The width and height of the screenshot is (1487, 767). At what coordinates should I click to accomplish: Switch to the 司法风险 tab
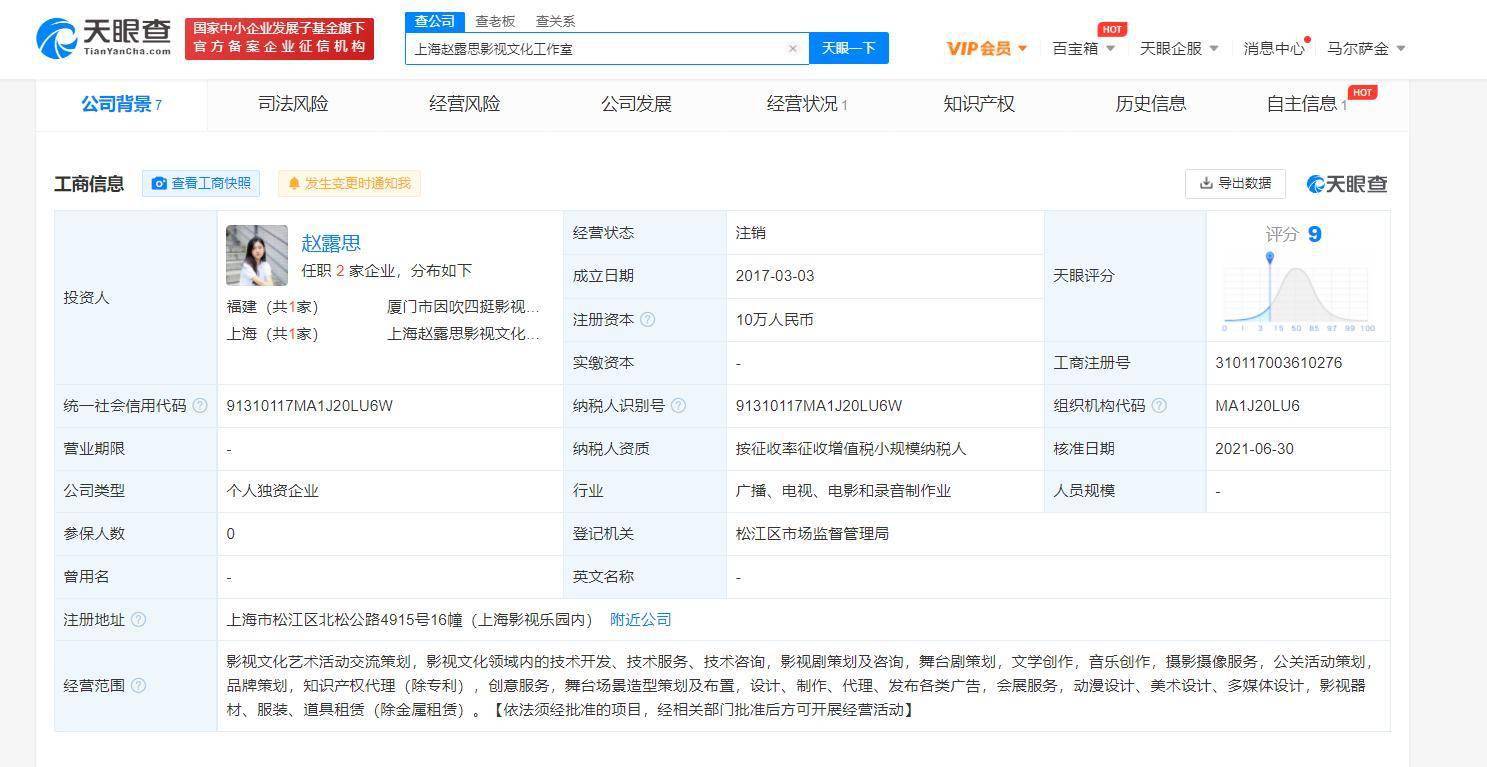point(293,104)
